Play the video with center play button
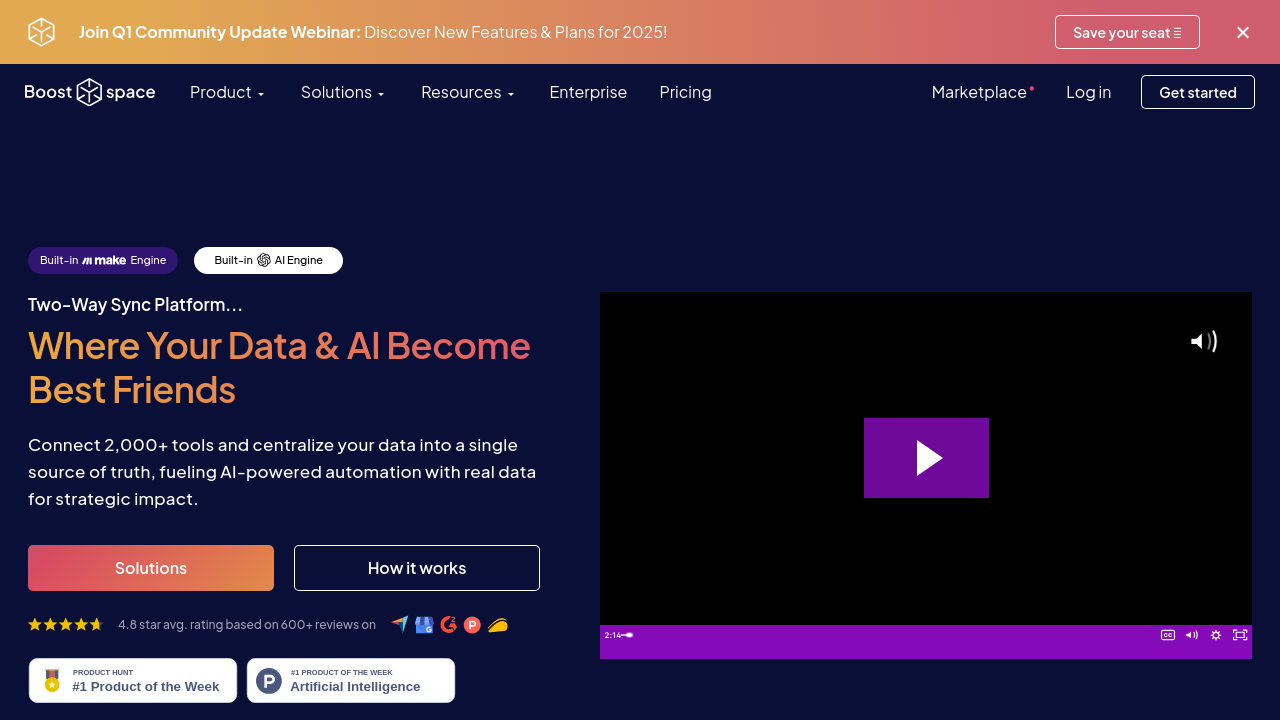 point(926,458)
